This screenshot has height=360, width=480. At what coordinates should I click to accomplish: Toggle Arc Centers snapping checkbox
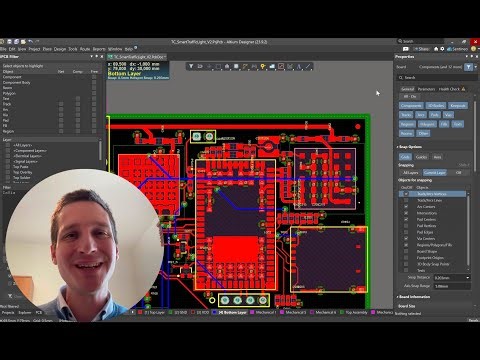pyautogui.click(x=406, y=207)
